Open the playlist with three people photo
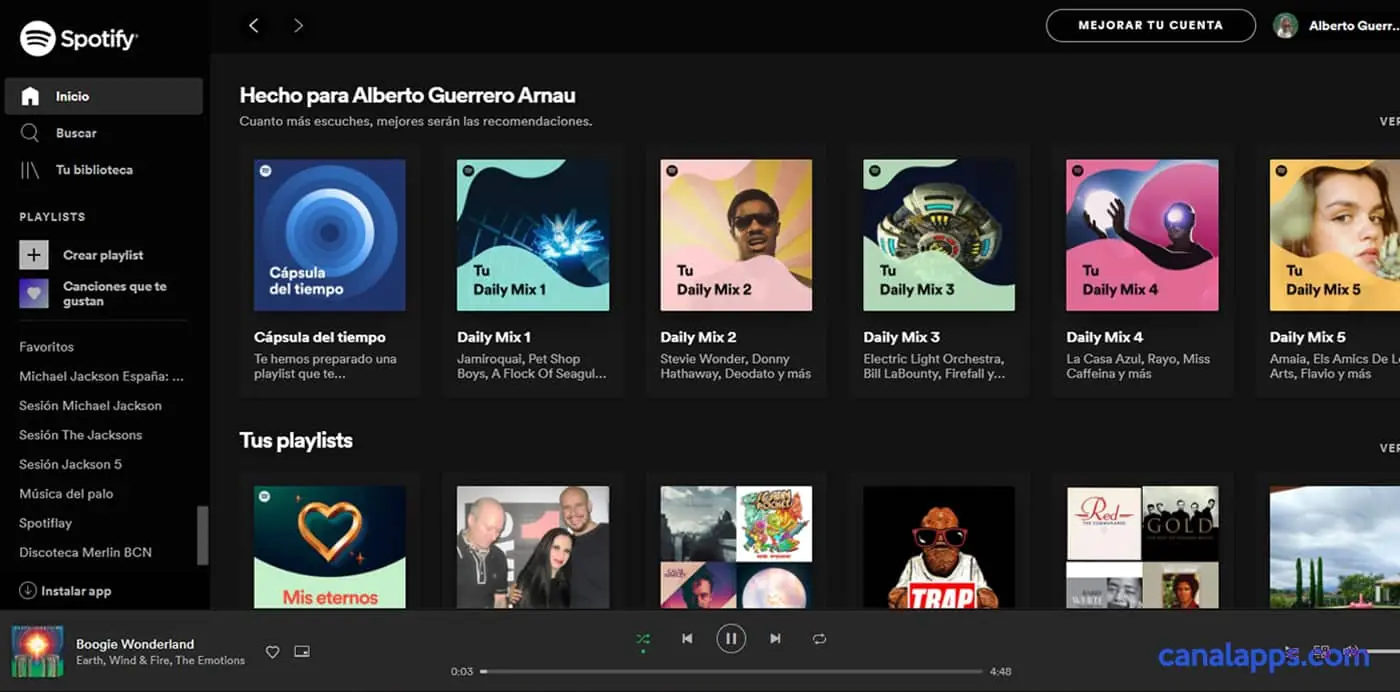The width and height of the screenshot is (1400, 692). tap(533, 547)
